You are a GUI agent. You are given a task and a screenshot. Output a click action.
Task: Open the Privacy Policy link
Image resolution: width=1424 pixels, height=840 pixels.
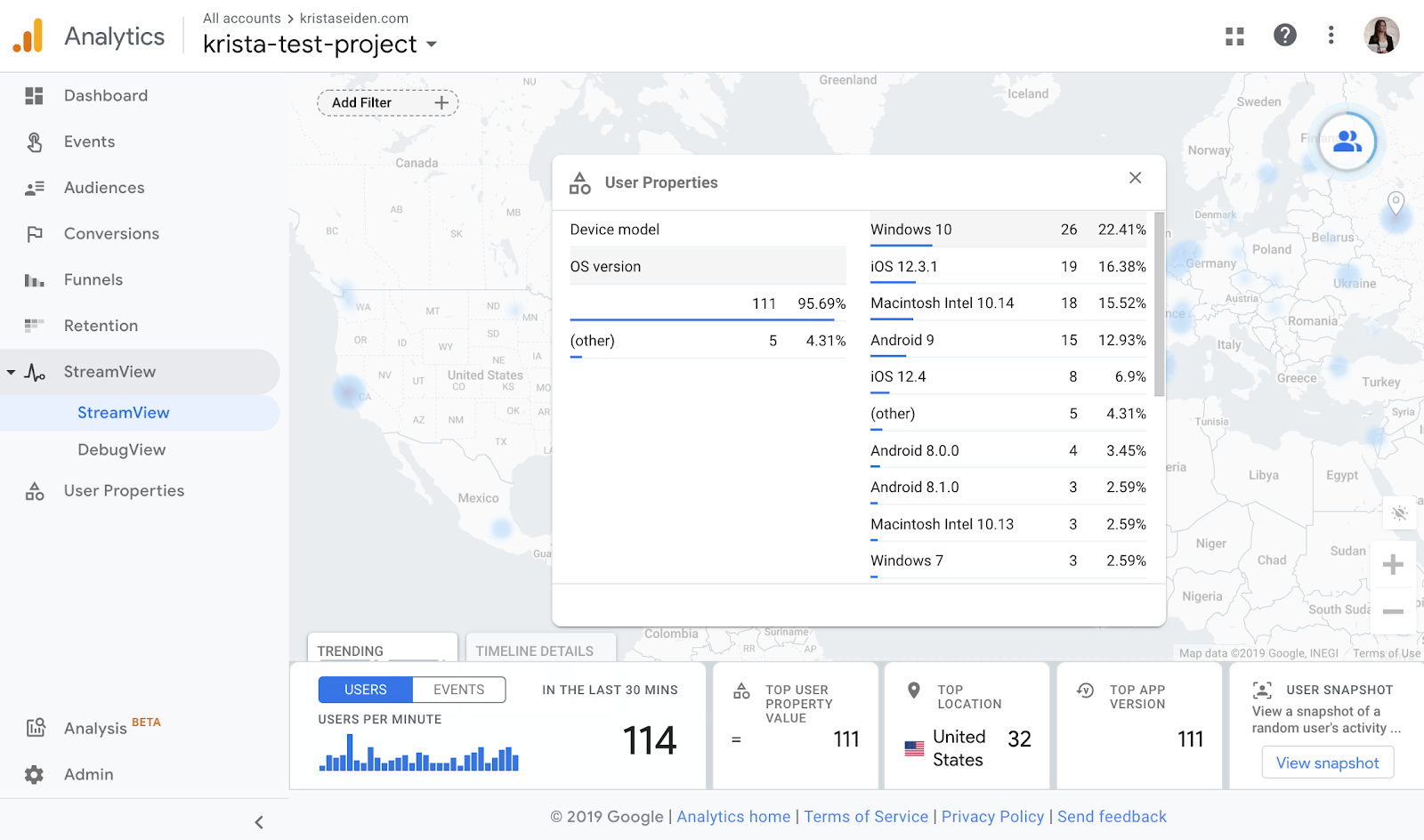pyautogui.click(x=992, y=817)
